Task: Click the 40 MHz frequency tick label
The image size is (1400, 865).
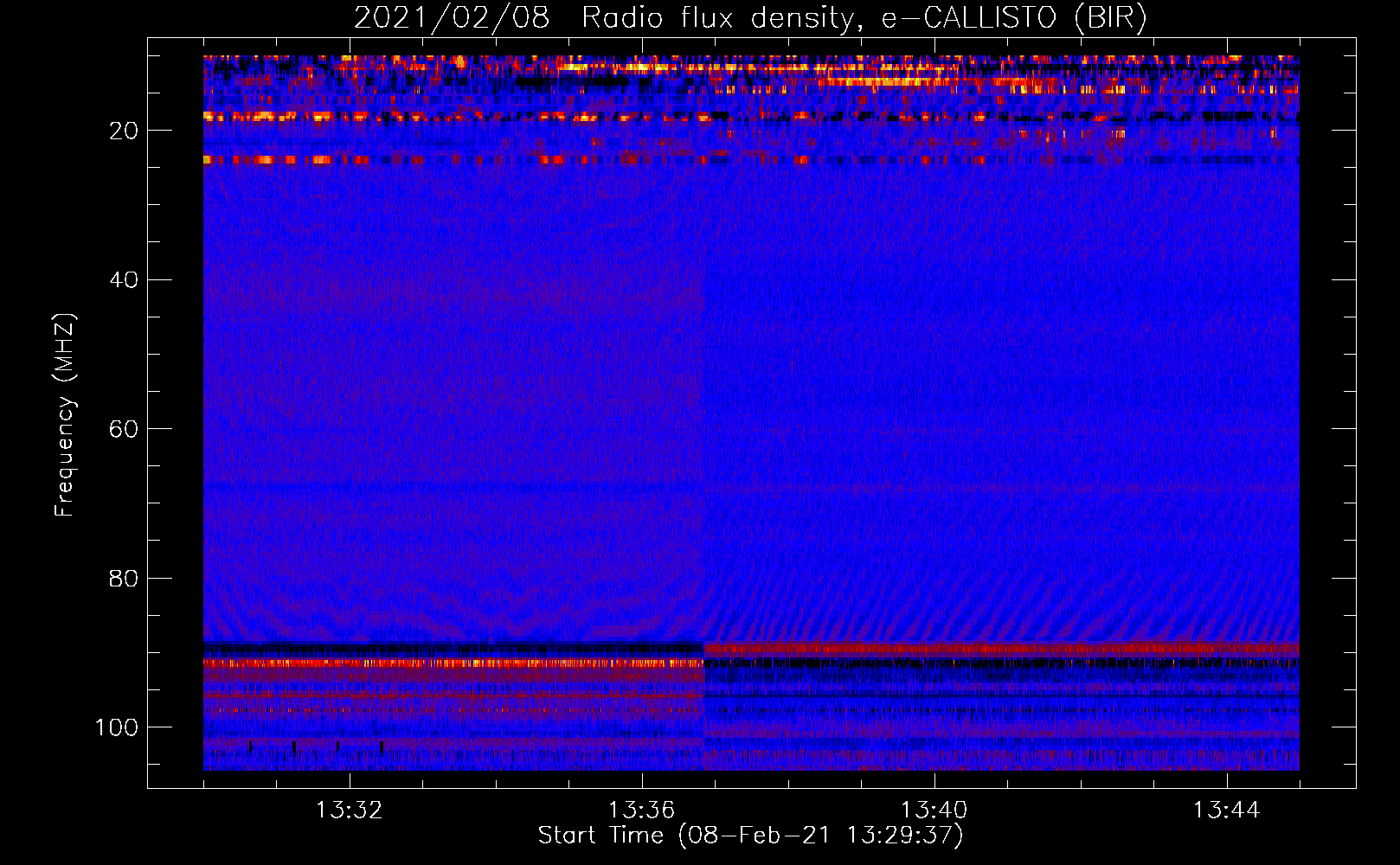Action: point(125,280)
